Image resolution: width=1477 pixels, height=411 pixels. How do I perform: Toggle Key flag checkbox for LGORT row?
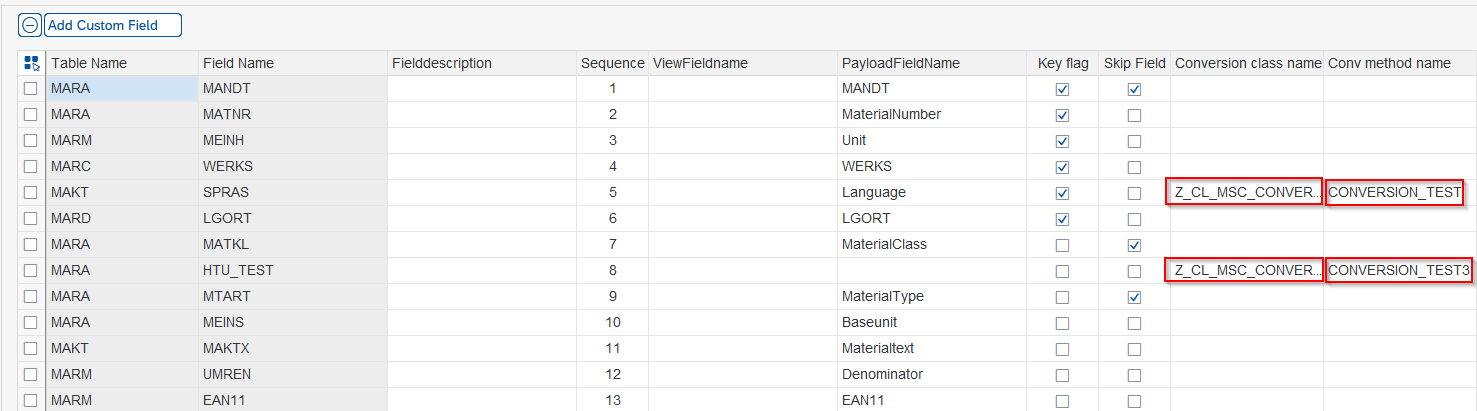(1062, 219)
